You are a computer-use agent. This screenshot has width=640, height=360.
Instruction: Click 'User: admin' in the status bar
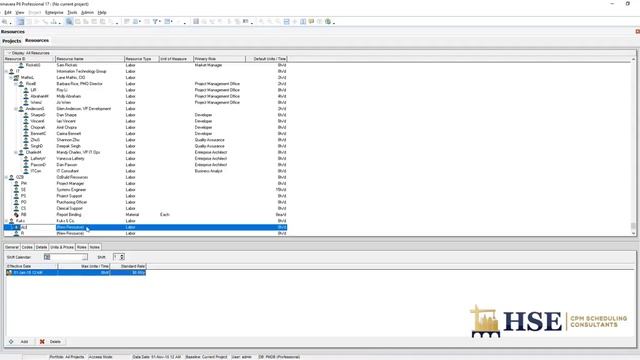pyautogui.click(x=242, y=357)
